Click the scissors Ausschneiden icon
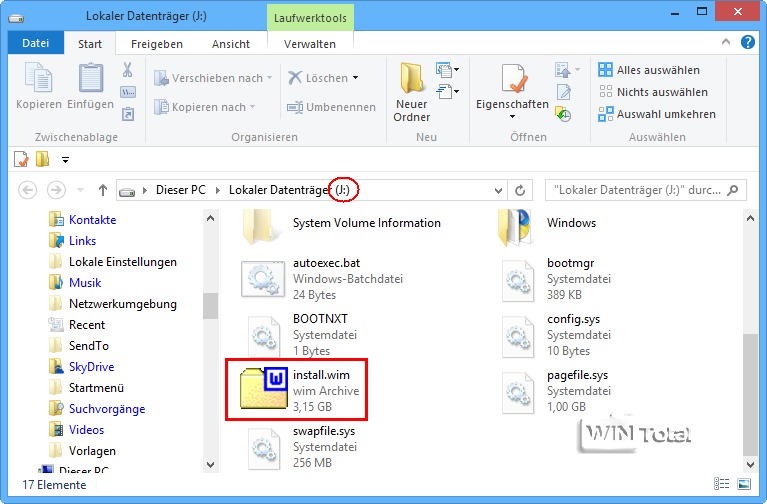The image size is (767, 504). pyautogui.click(x=128, y=69)
